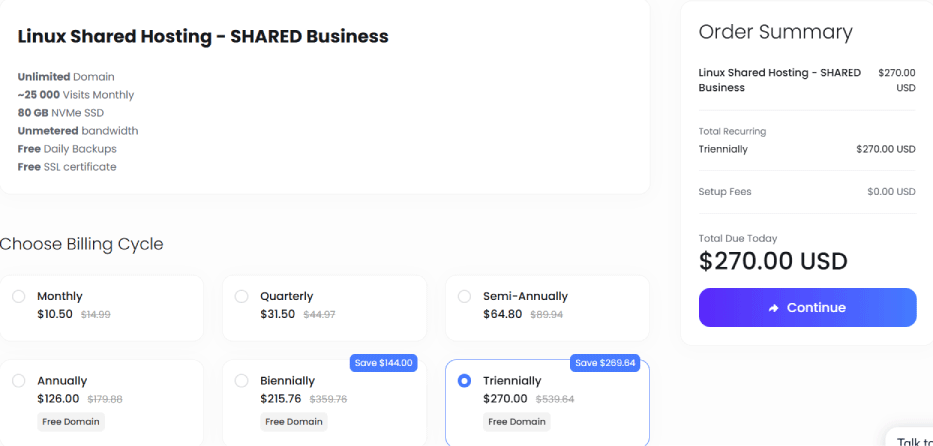Select the Monthly billing radio button
The height and width of the screenshot is (446, 933).
[19, 296]
